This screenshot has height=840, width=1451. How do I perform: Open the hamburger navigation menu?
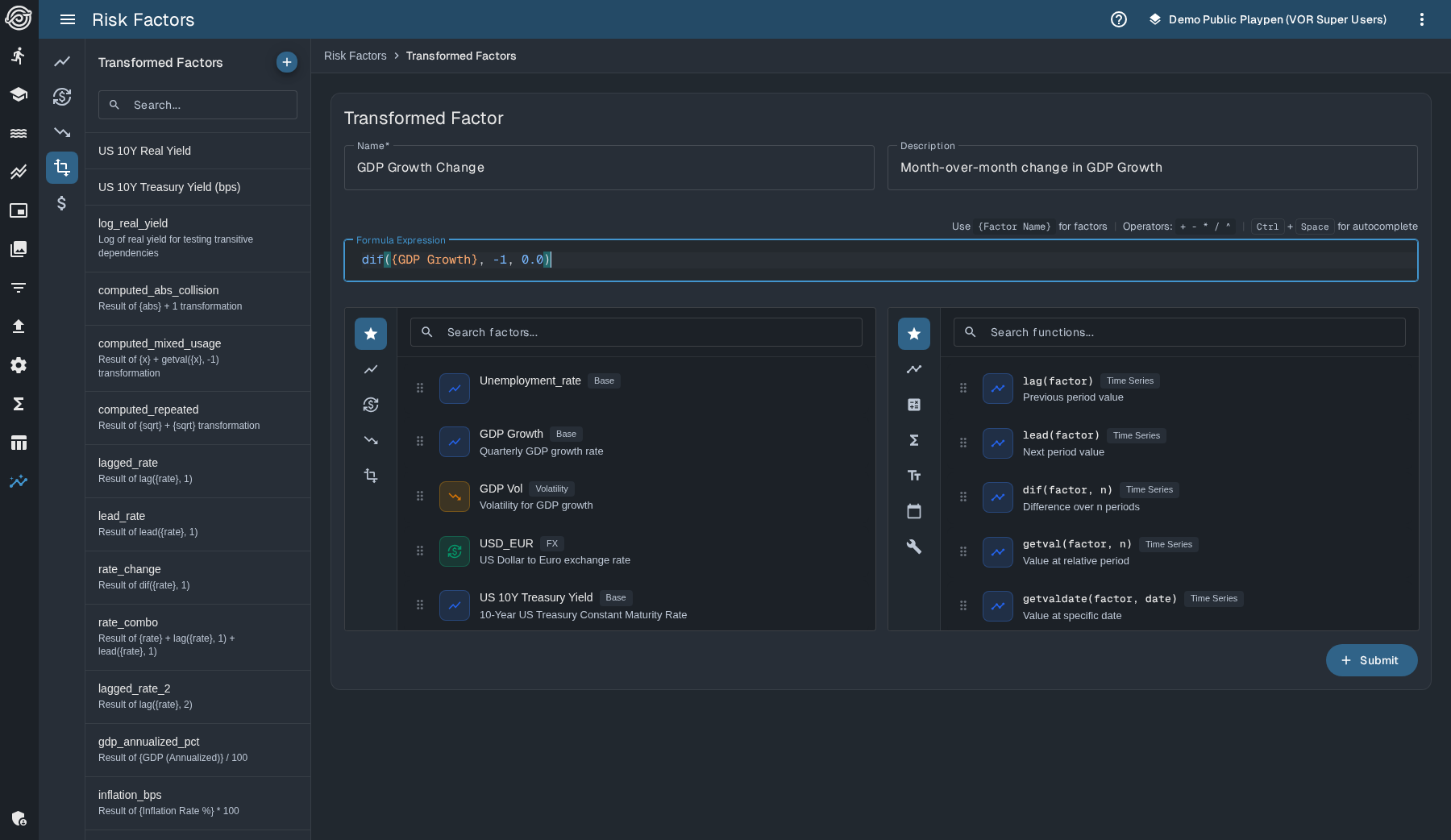click(68, 19)
